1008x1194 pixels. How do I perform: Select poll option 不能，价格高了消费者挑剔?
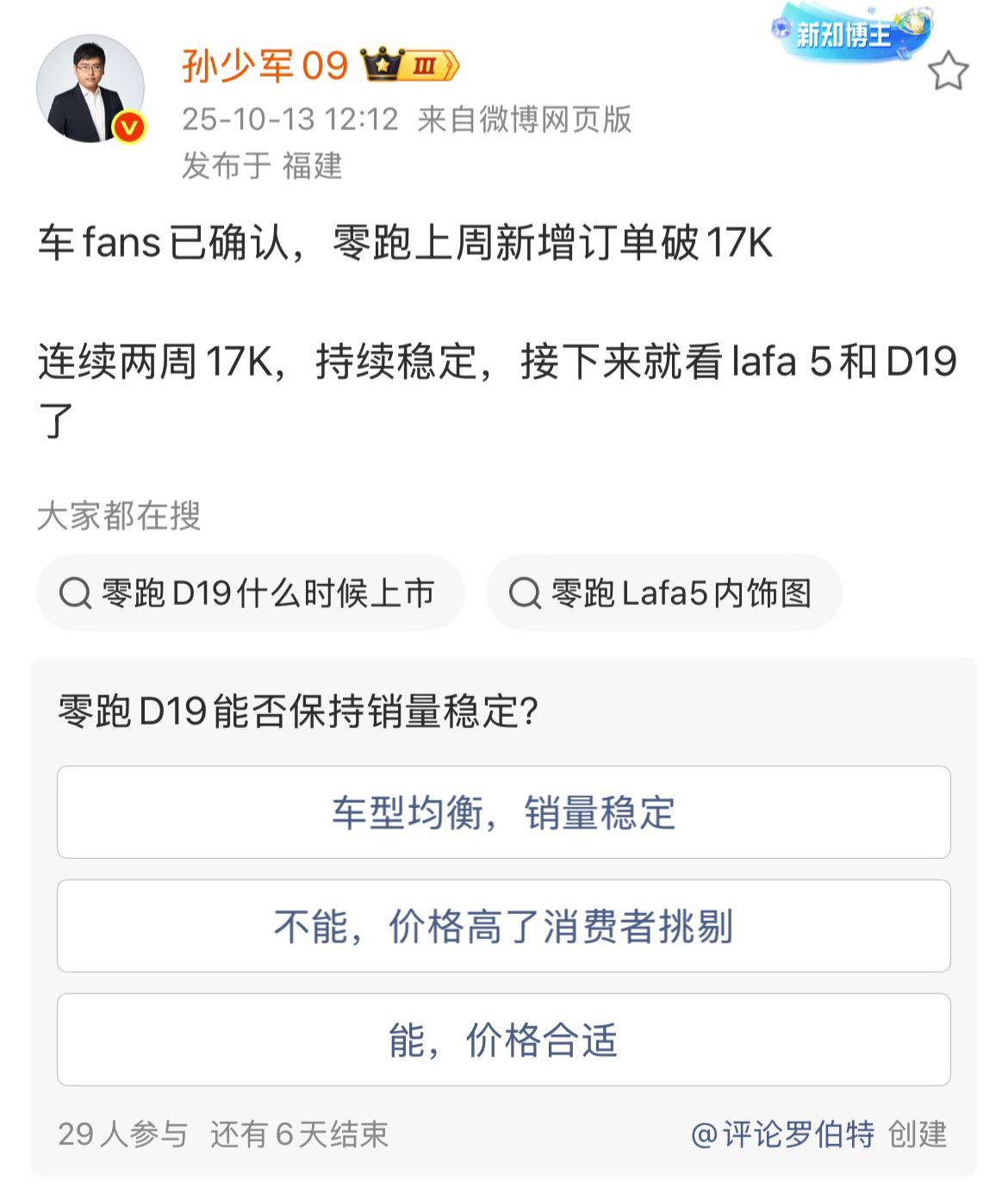[x=503, y=926]
